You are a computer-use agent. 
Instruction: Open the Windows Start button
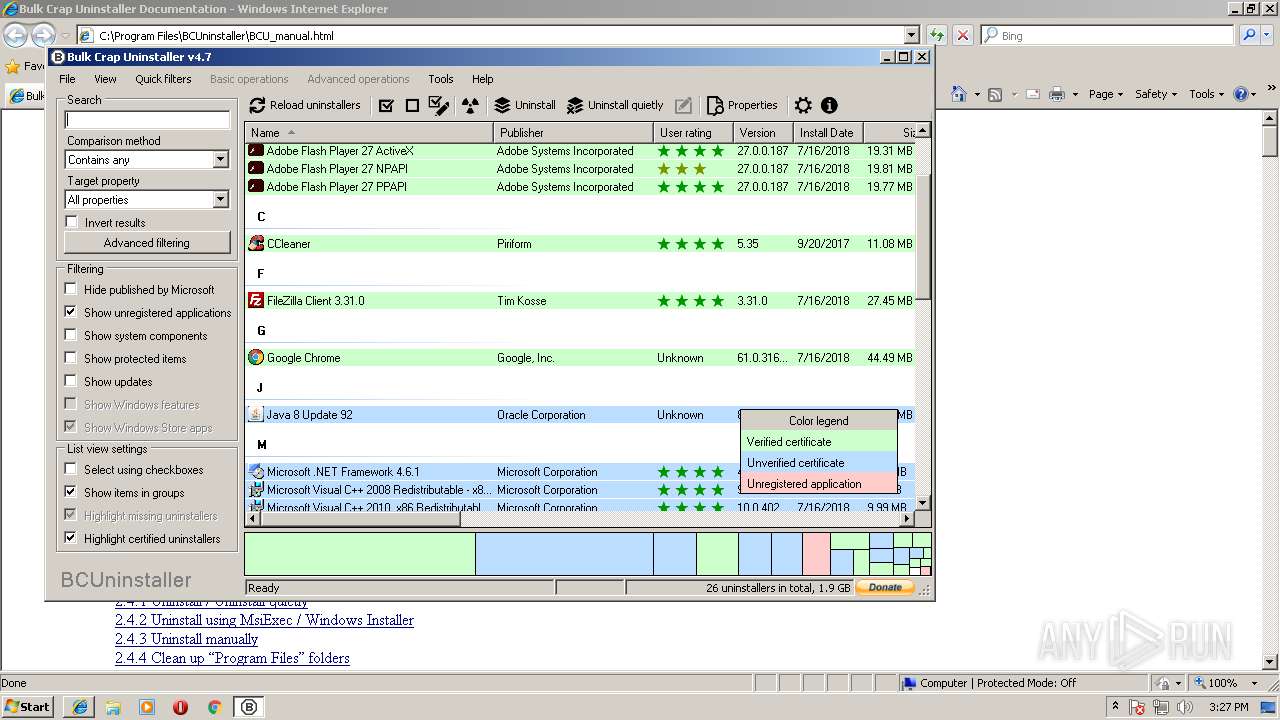pyautogui.click(x=28, y=707)
